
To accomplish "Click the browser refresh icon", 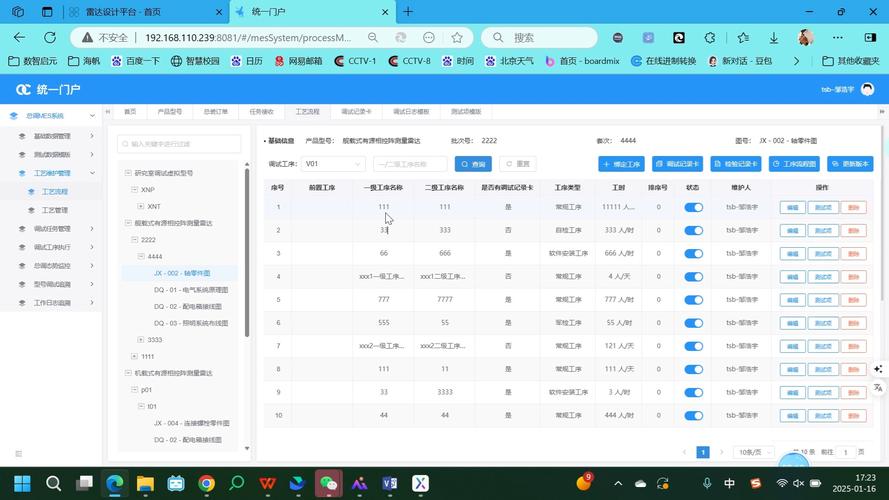I will pos(50,37).
